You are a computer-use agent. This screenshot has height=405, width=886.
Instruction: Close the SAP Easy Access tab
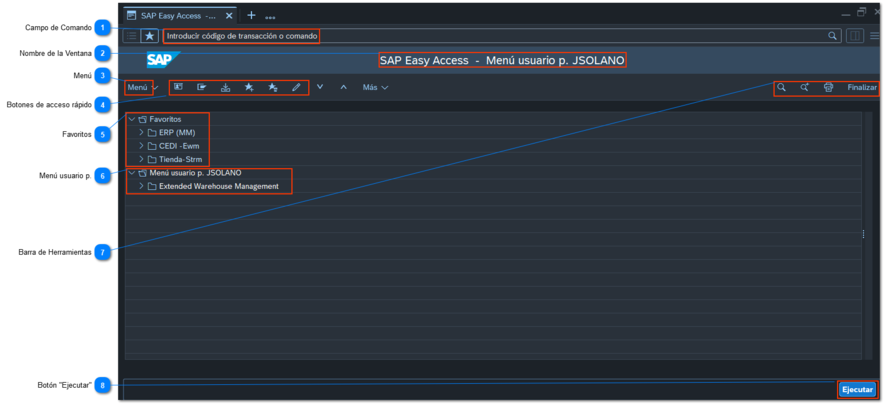tap(229, 16)
